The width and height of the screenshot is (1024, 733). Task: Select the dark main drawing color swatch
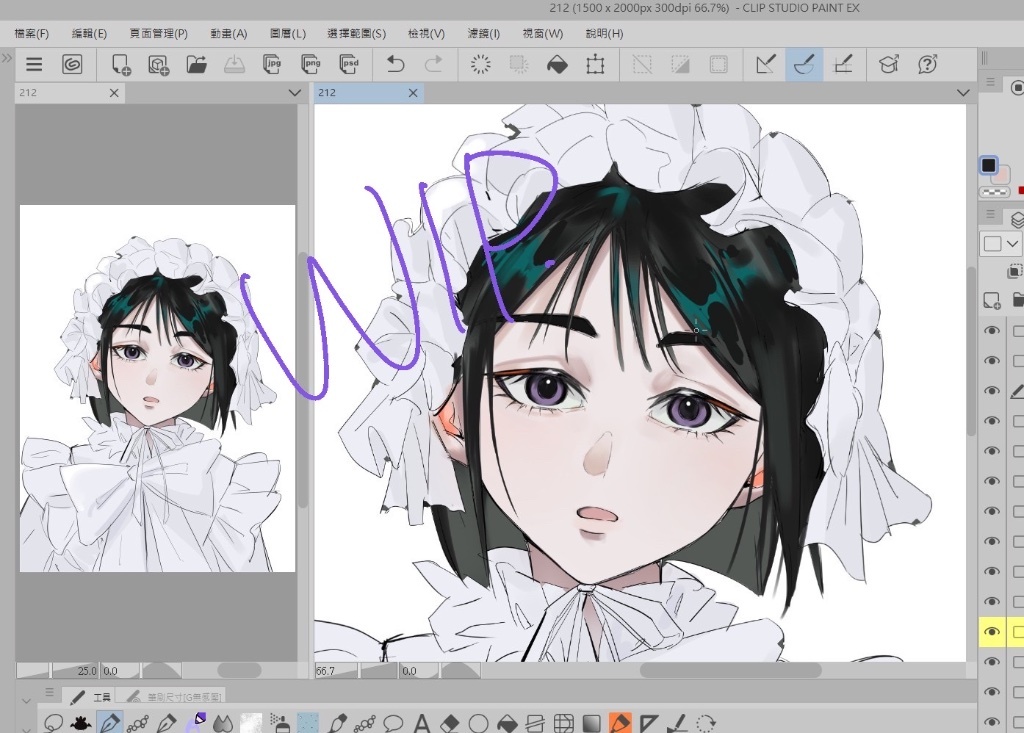tap(989, 165)
